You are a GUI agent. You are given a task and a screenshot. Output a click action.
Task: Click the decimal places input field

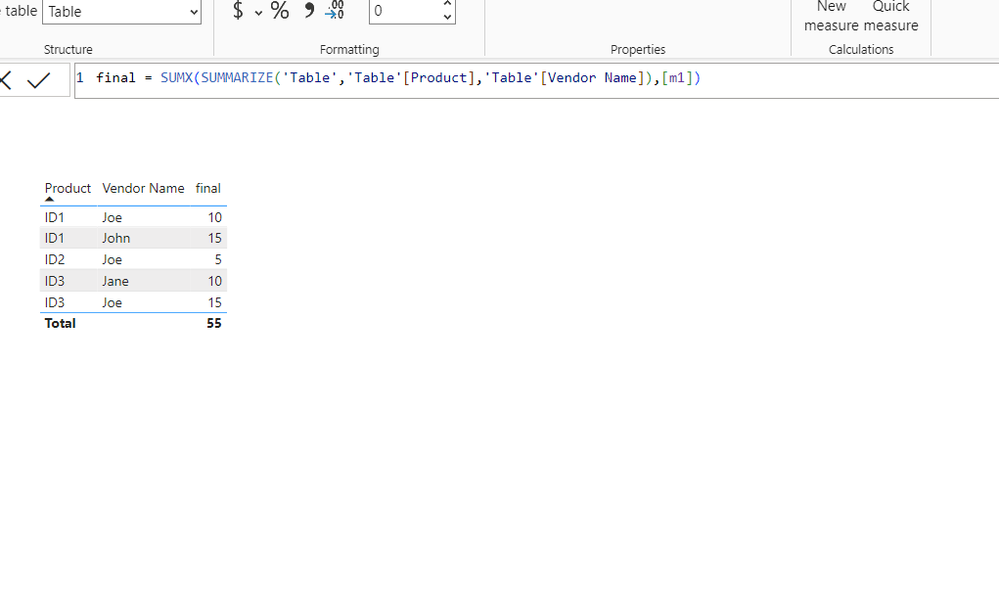tap(405, 11)
